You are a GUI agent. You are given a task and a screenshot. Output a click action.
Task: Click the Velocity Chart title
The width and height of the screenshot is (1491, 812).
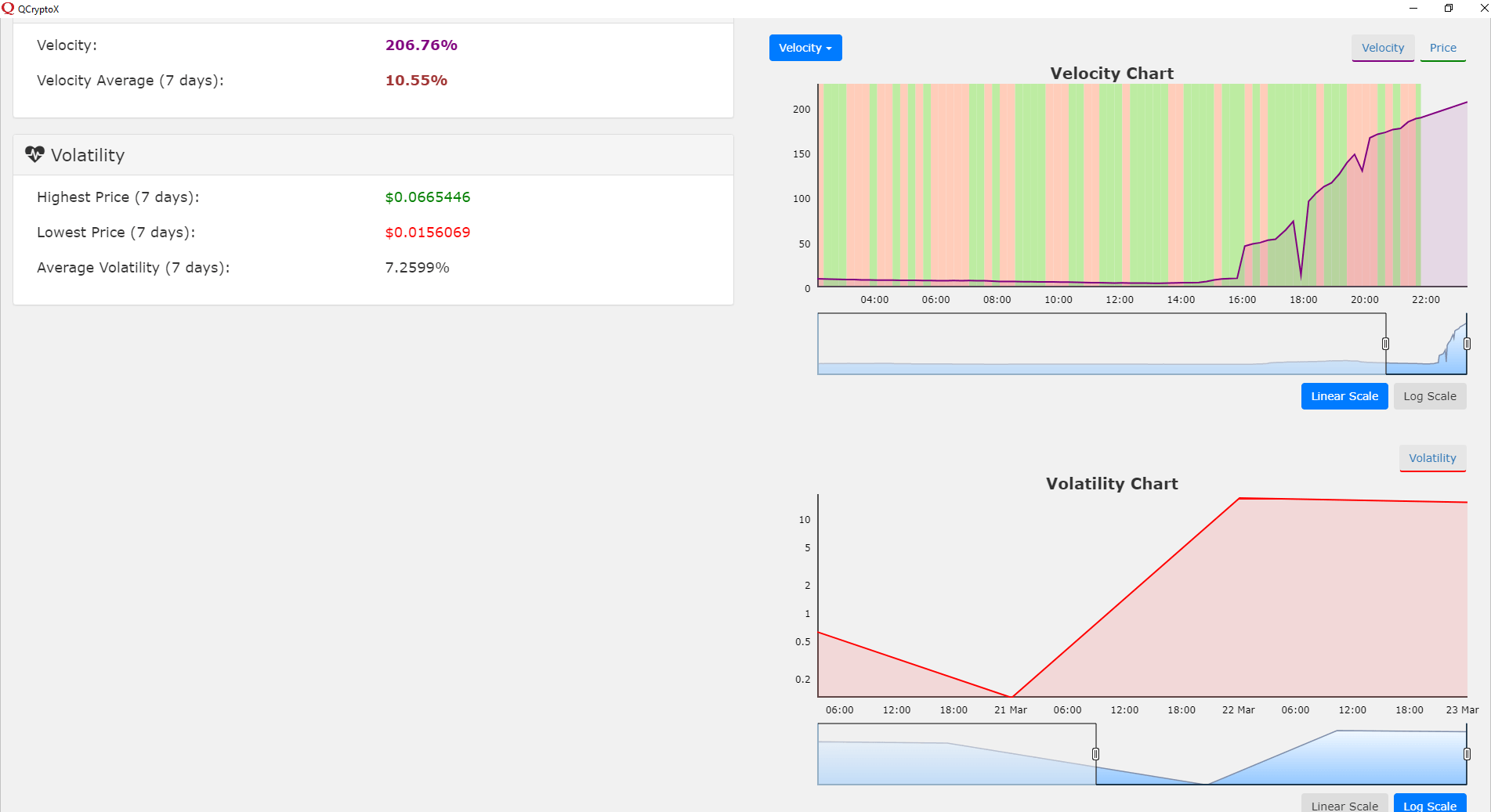pyautogui.click(x=1112, y=74)
